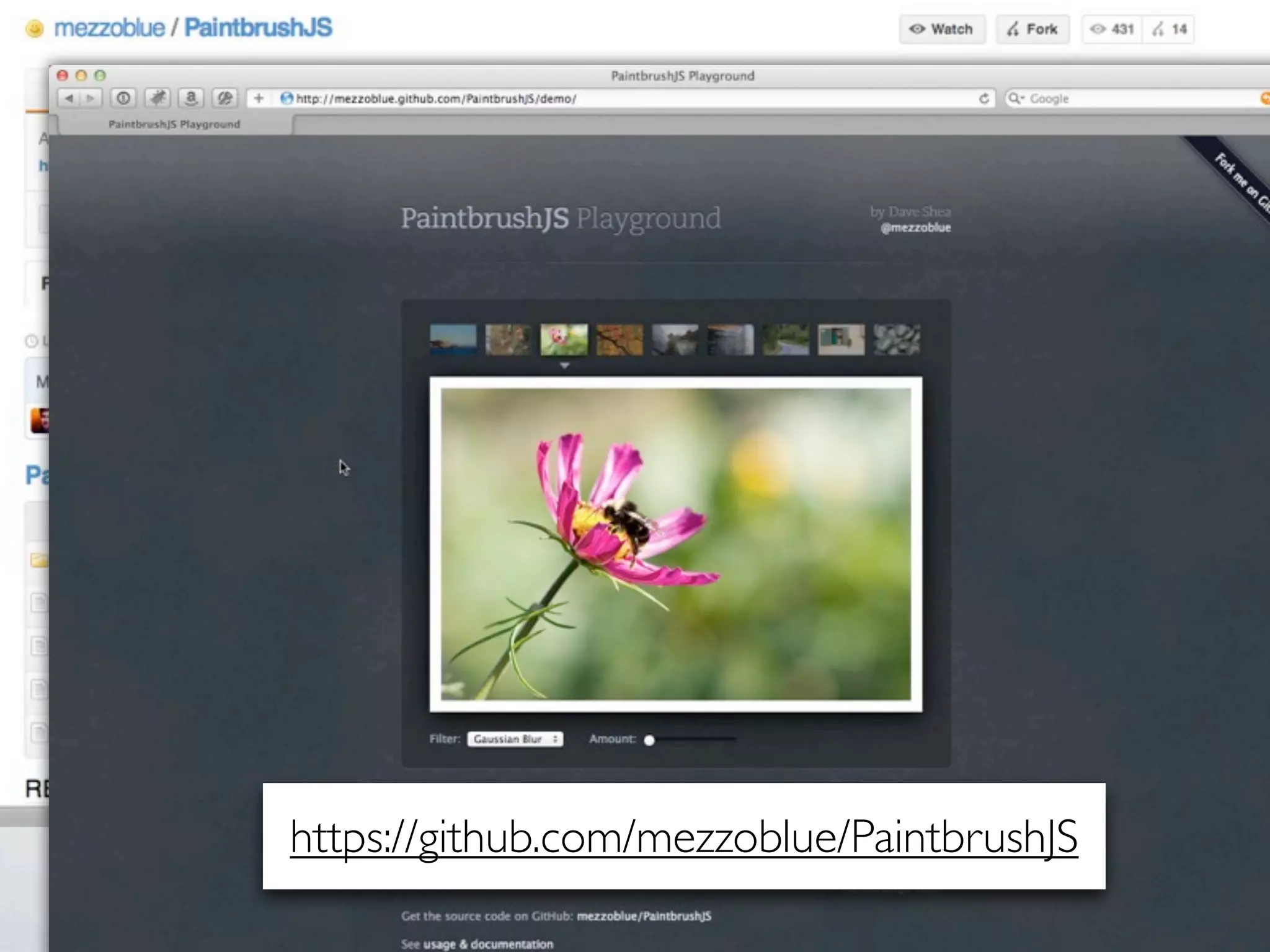Click the brush extension toolbar icon

tap(225, 98)
